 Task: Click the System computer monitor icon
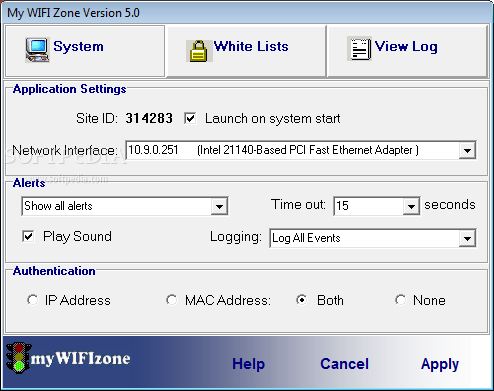(x=37, y=50)
